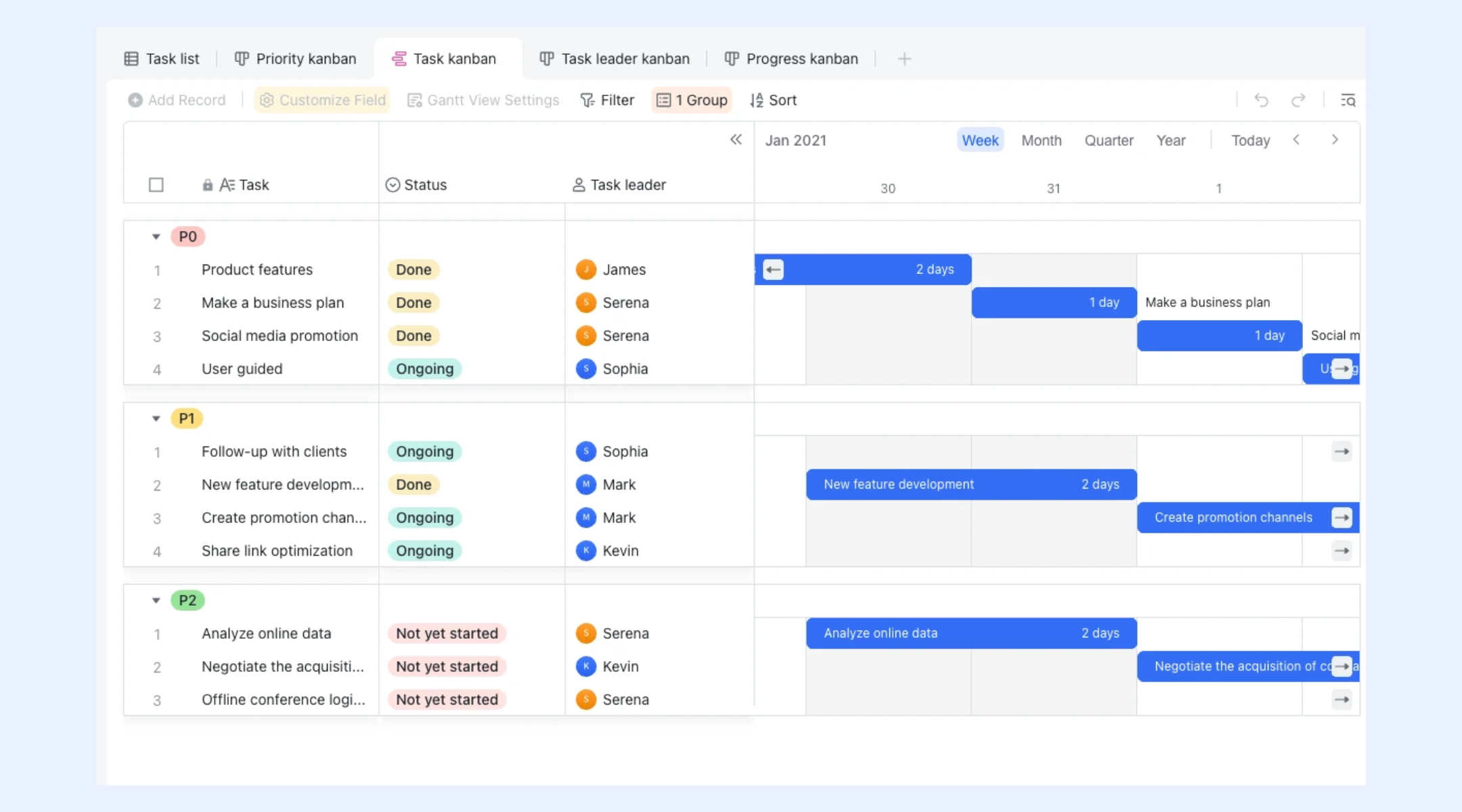This screenshot has width=1462, height=812.
Task: Open the Priority kanban tab
Action: tap(295, 59)
